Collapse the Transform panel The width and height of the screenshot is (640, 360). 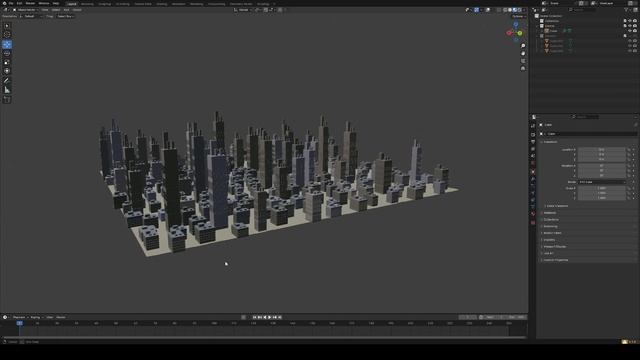click(551, 142)
